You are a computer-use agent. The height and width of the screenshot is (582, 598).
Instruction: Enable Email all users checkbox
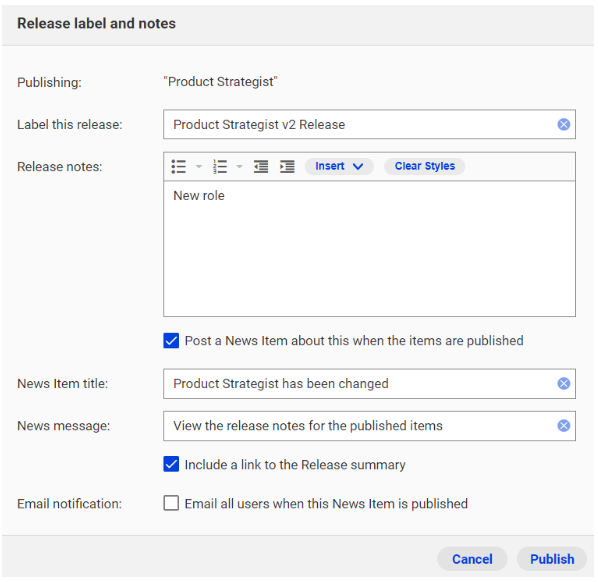click(x=171, y=503)
